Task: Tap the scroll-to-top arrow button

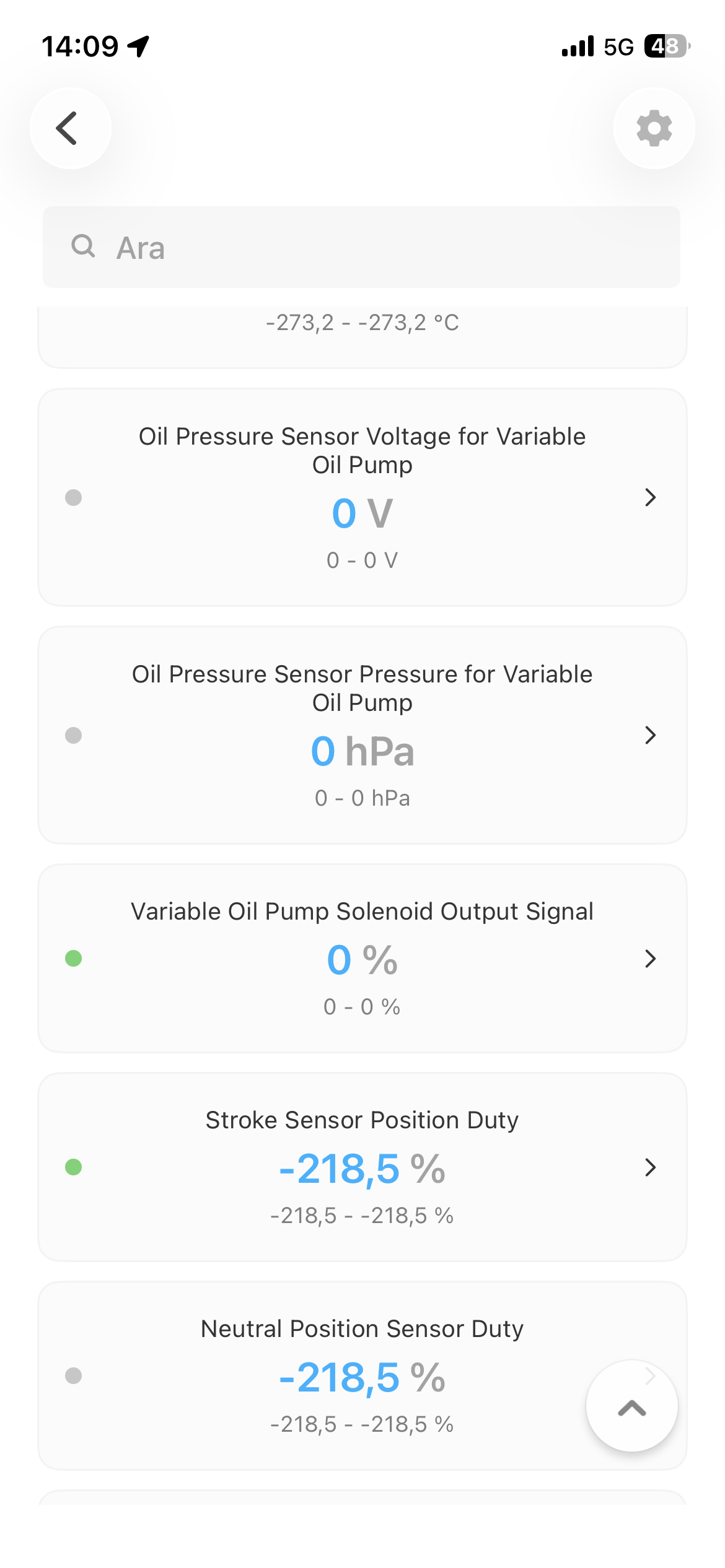Action: coord(632,1406)
